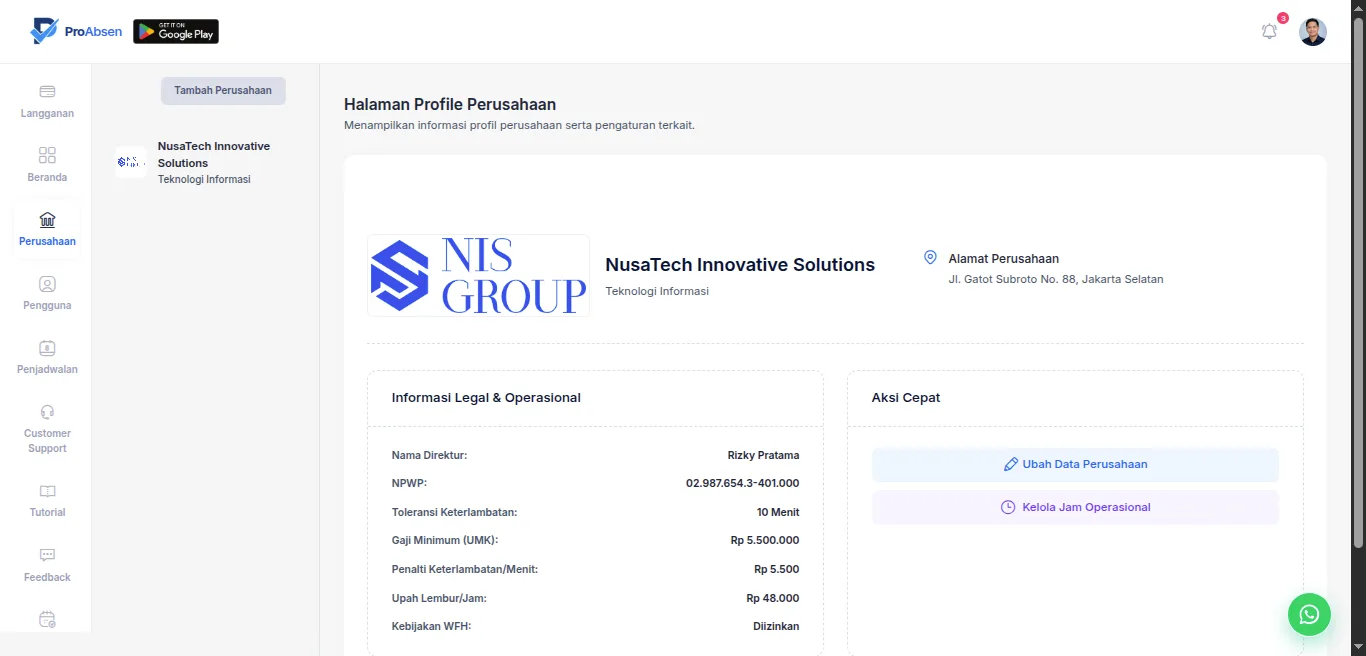Click the Feedback chat icon
Image resolution: width=1366 pixels, height=656 pixels.
coord(47,555)
